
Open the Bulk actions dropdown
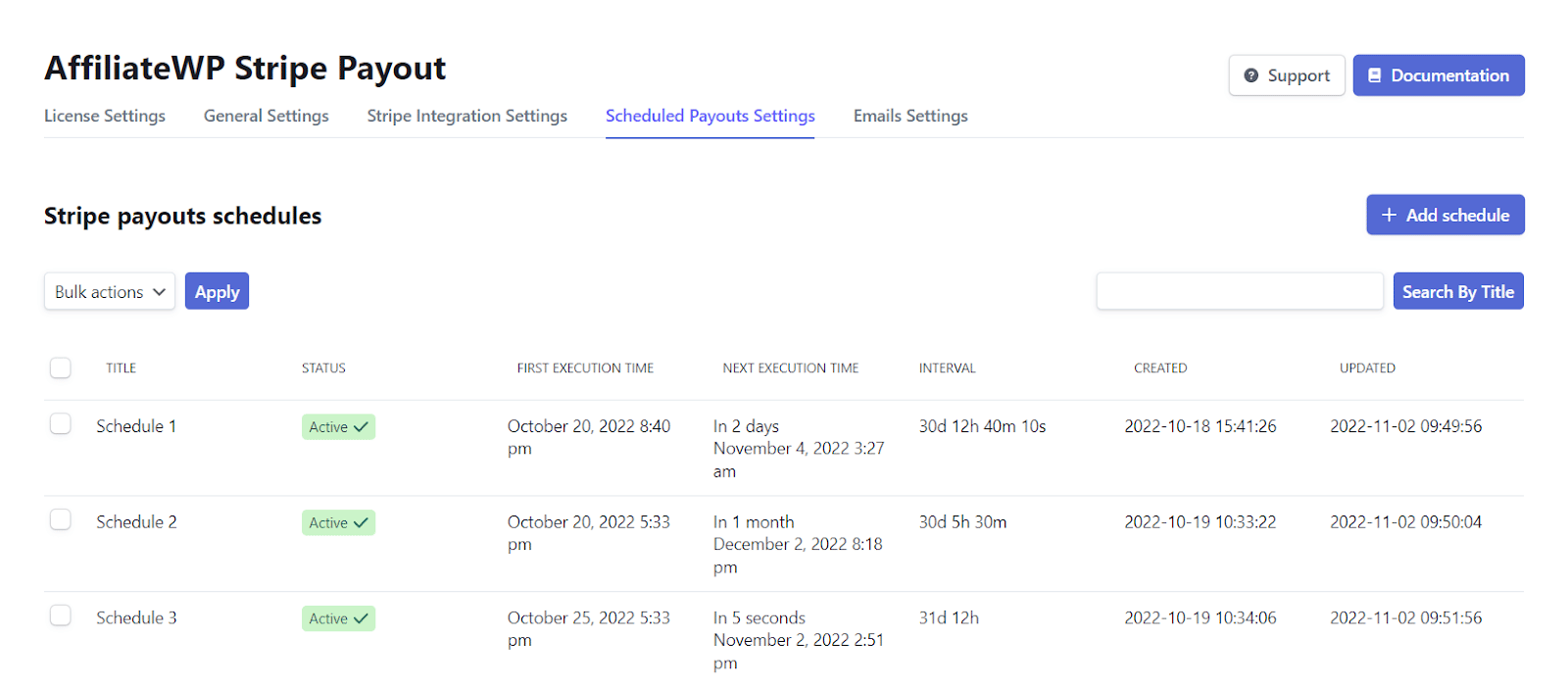[110, 291]
